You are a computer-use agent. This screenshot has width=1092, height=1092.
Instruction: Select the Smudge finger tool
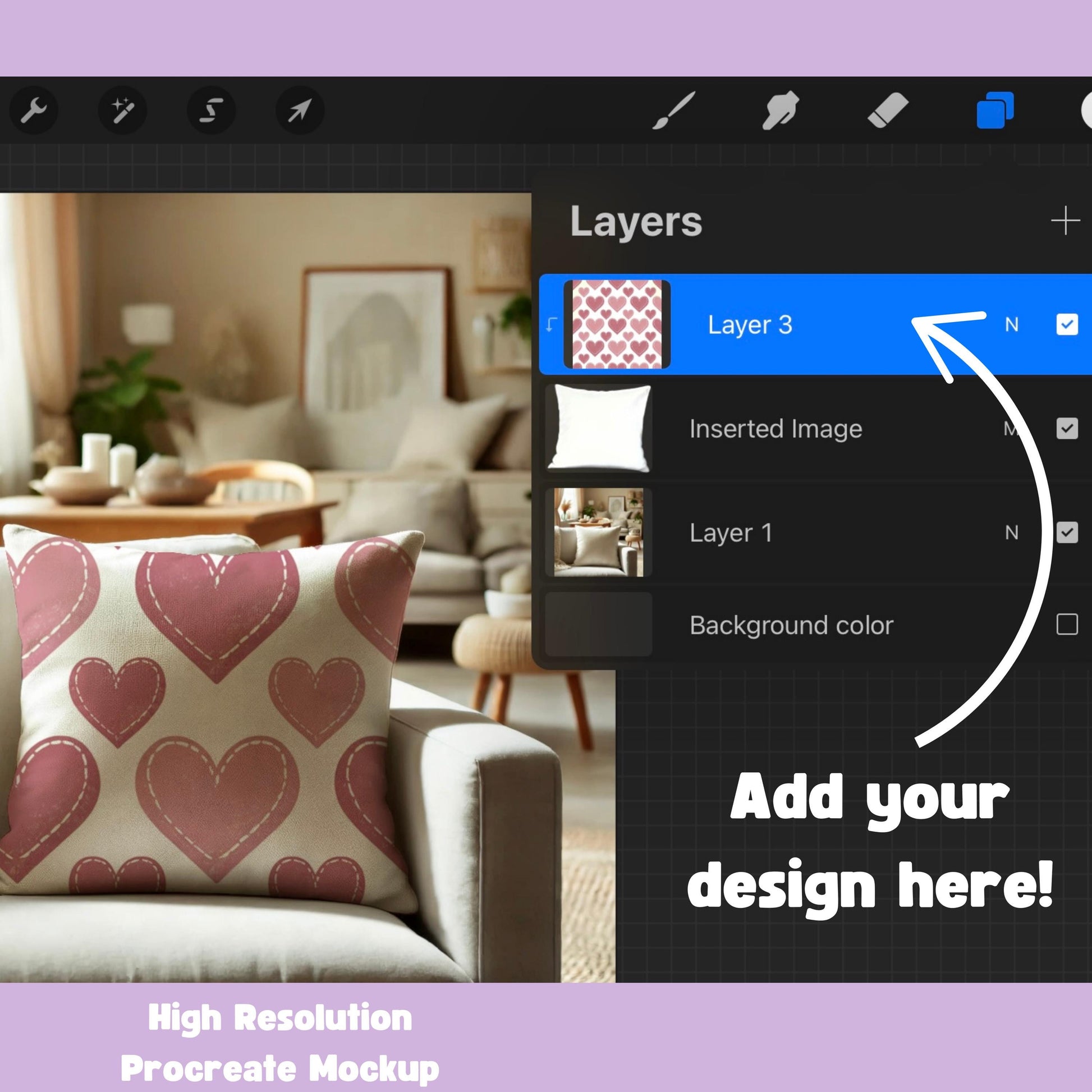[781, 111]
